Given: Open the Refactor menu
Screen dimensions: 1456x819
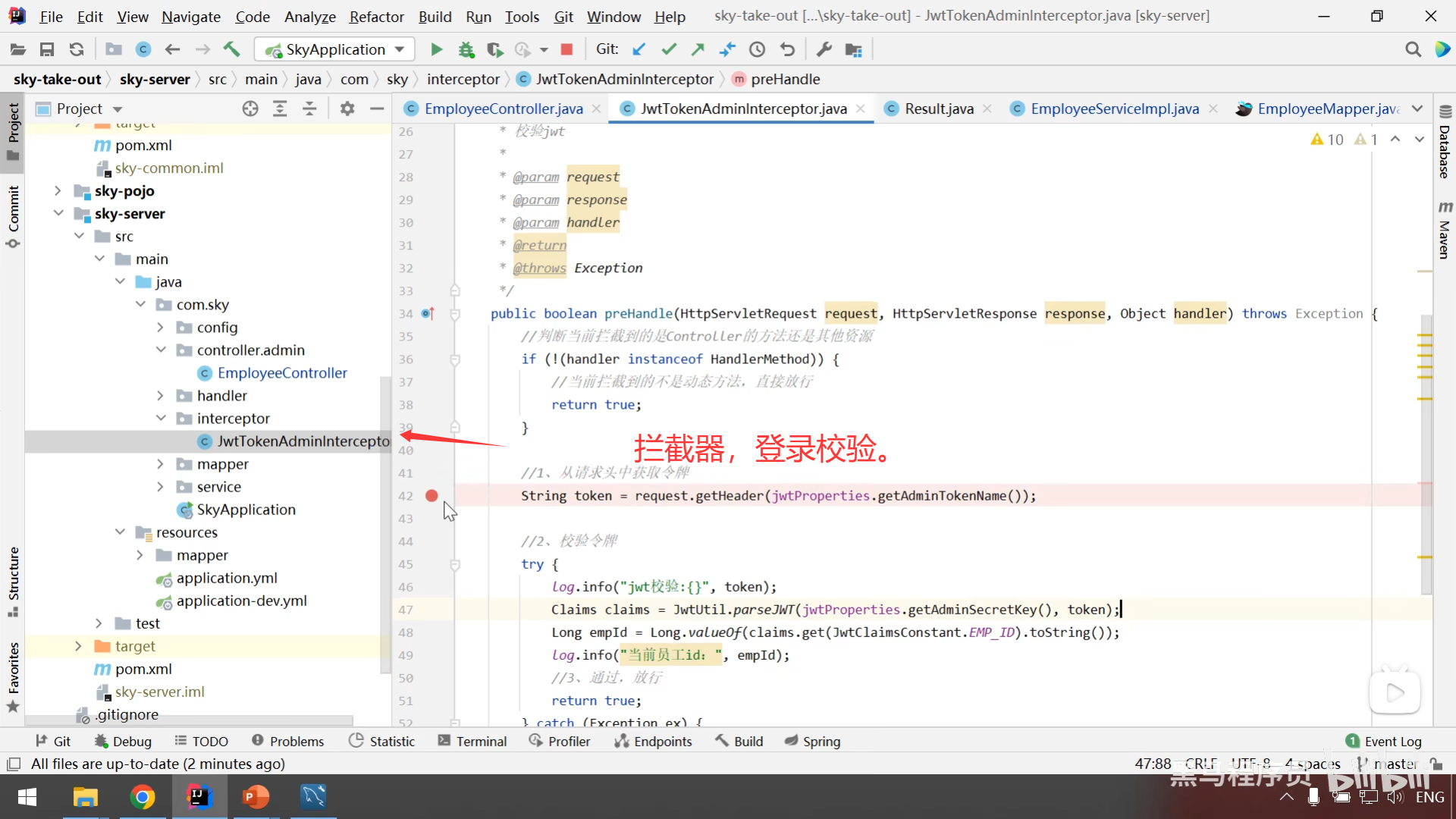Looking at the screenshot, I should click(x=376, y=17).
